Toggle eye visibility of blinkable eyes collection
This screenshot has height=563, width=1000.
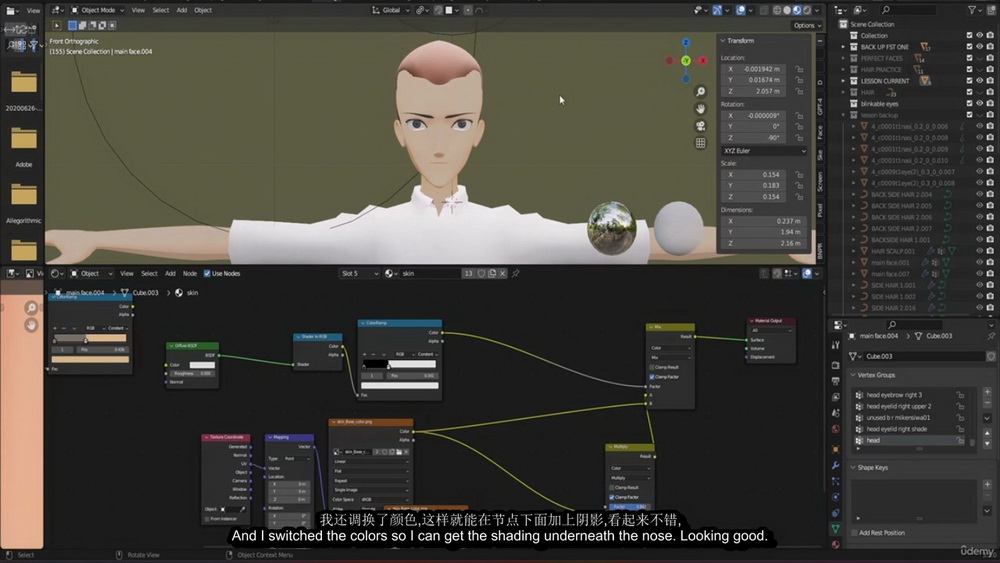[x=980, y=104]
